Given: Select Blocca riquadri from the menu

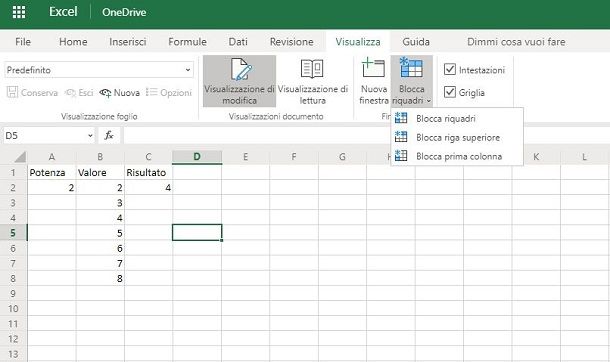Looking at the screenshot, I should [457, 119].
